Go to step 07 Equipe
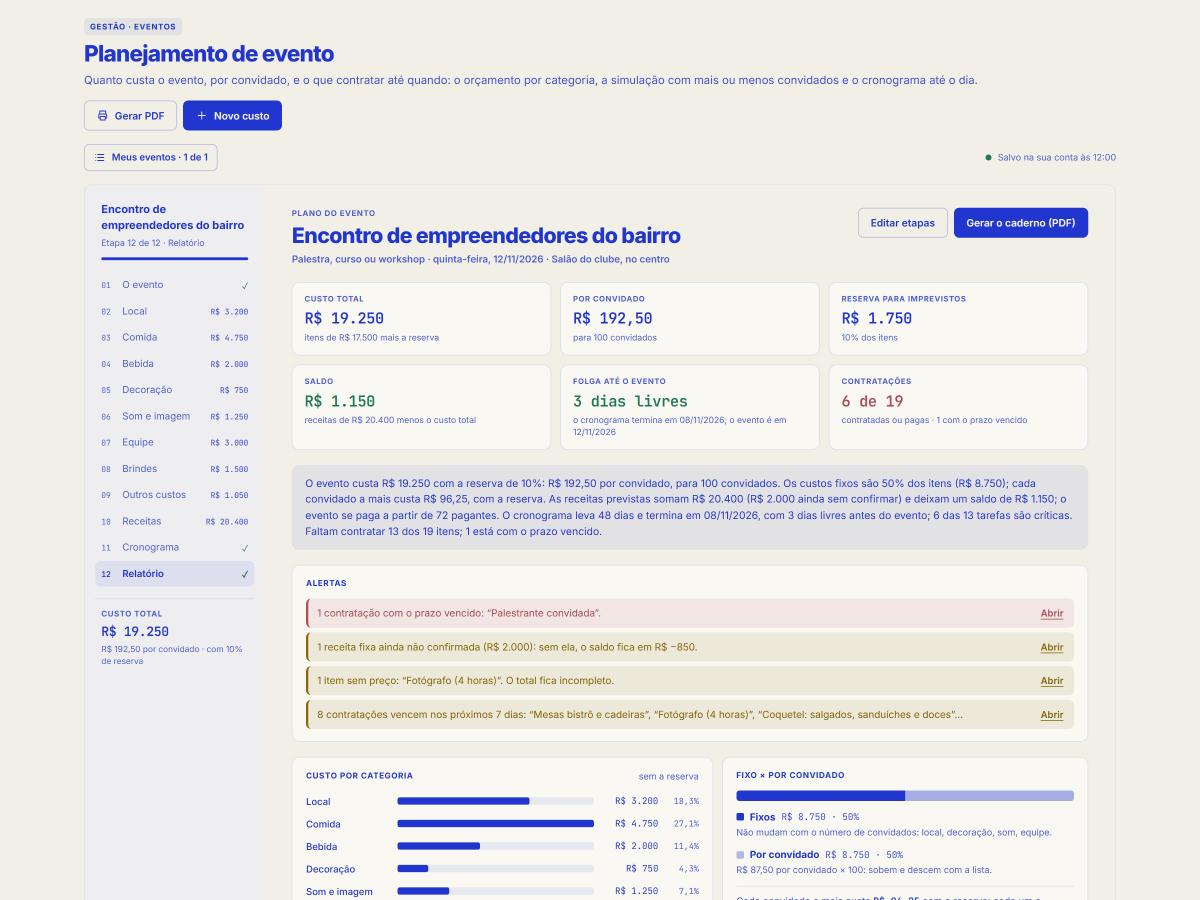This screenshot has height=900, width=1200. [175, 442]
